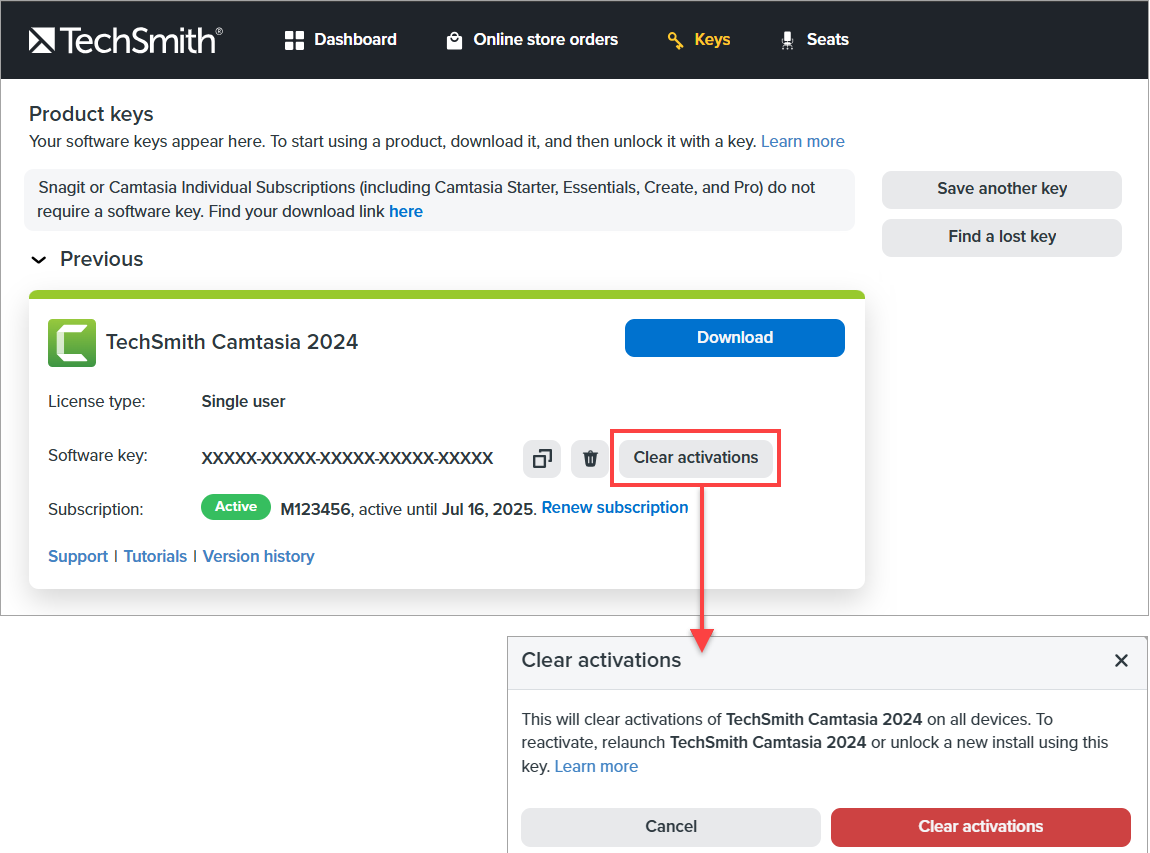Click Save another key button
Viewport: 1150px width, 853px height.
[1001, 189]
